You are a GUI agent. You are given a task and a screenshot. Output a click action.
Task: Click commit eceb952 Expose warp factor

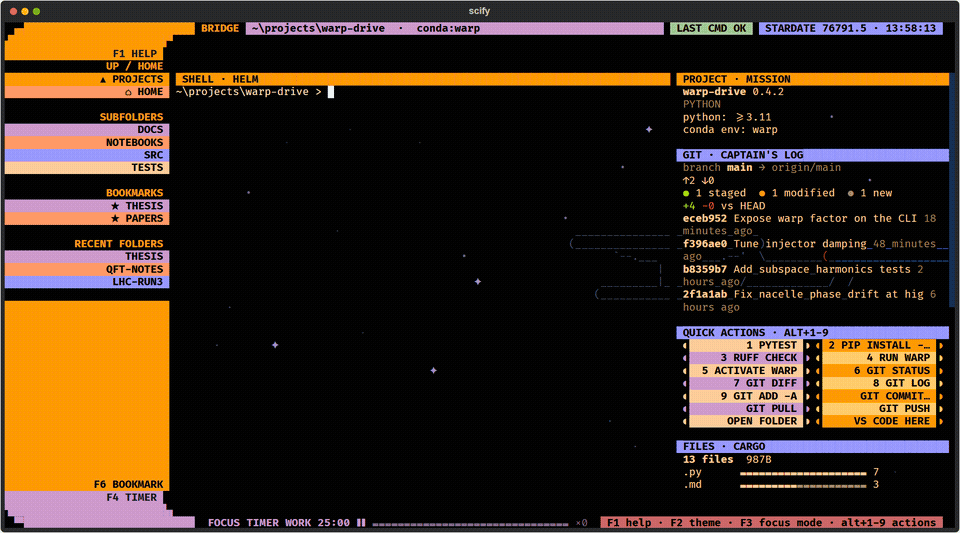pyautogui.click(x=809, y=225)
